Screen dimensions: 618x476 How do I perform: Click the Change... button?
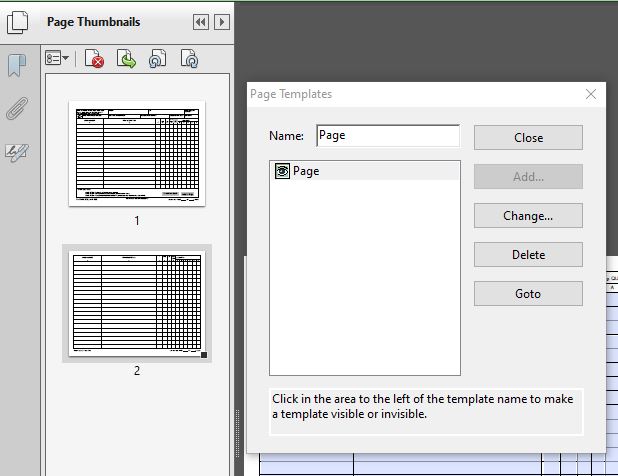point(528,216)
